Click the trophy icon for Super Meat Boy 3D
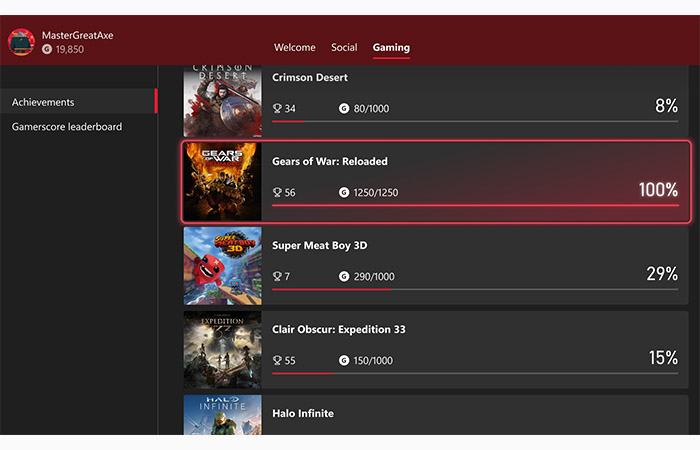 click(x=277, y=276)
